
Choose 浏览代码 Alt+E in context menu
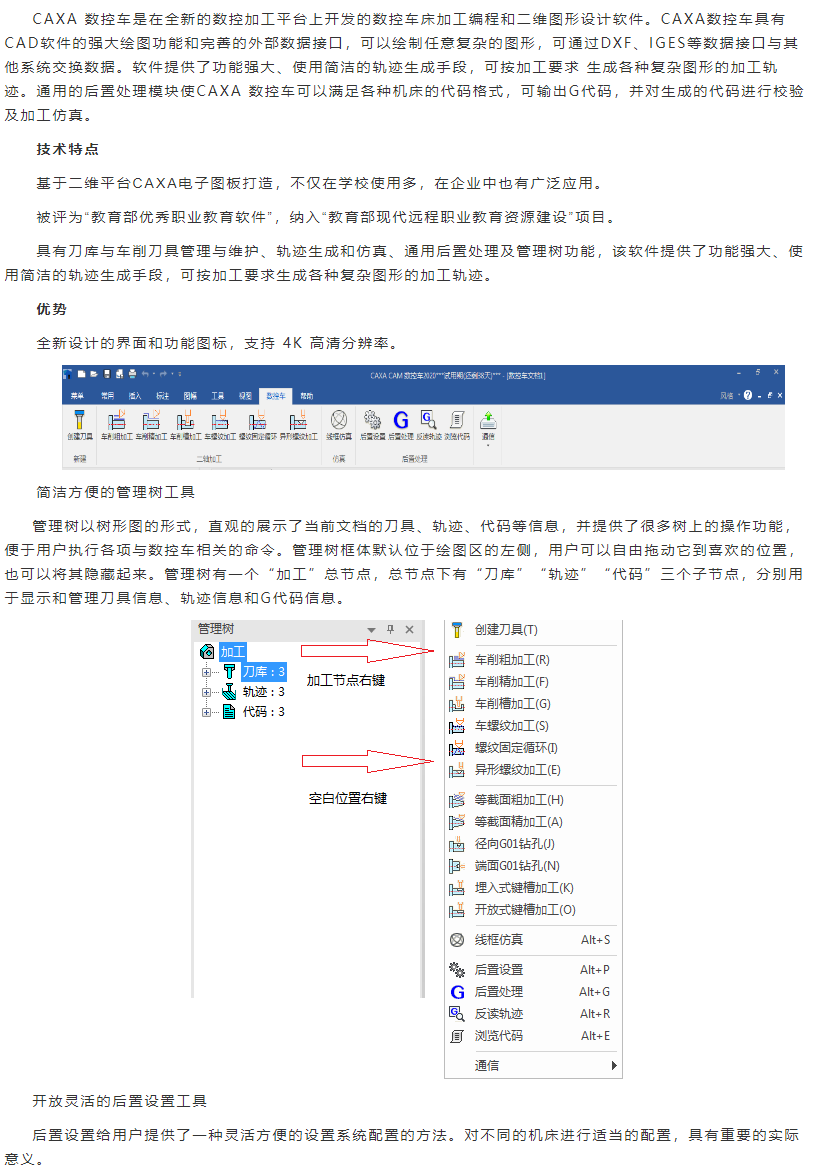pyautogui.click(x=533, y=1036)
